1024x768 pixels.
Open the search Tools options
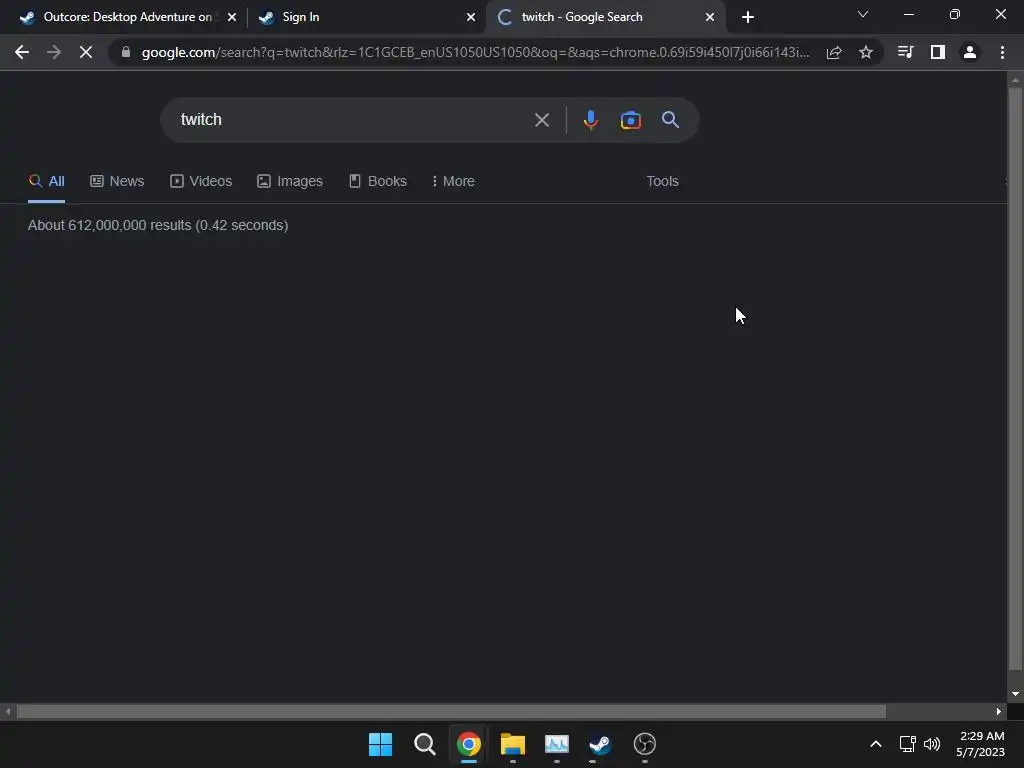(662, 181)
